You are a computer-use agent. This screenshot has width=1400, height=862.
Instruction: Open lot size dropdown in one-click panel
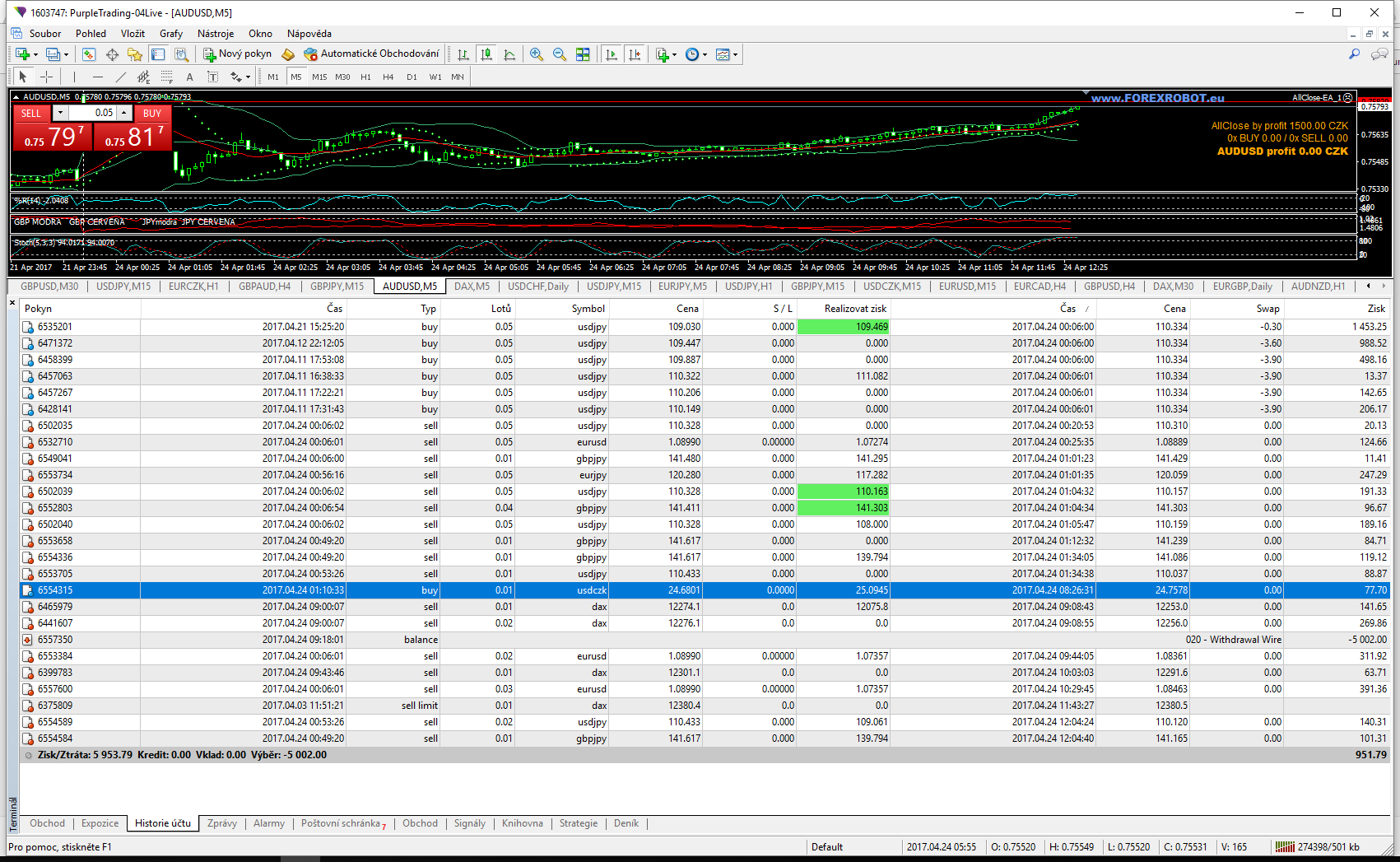pyautogui.click(x=60, y=113)
